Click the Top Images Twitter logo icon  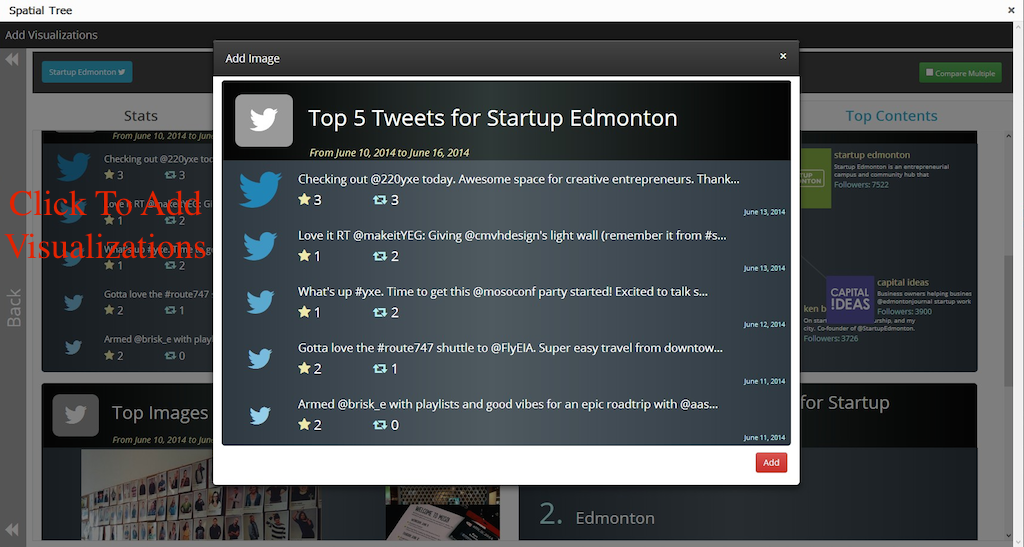76,415
